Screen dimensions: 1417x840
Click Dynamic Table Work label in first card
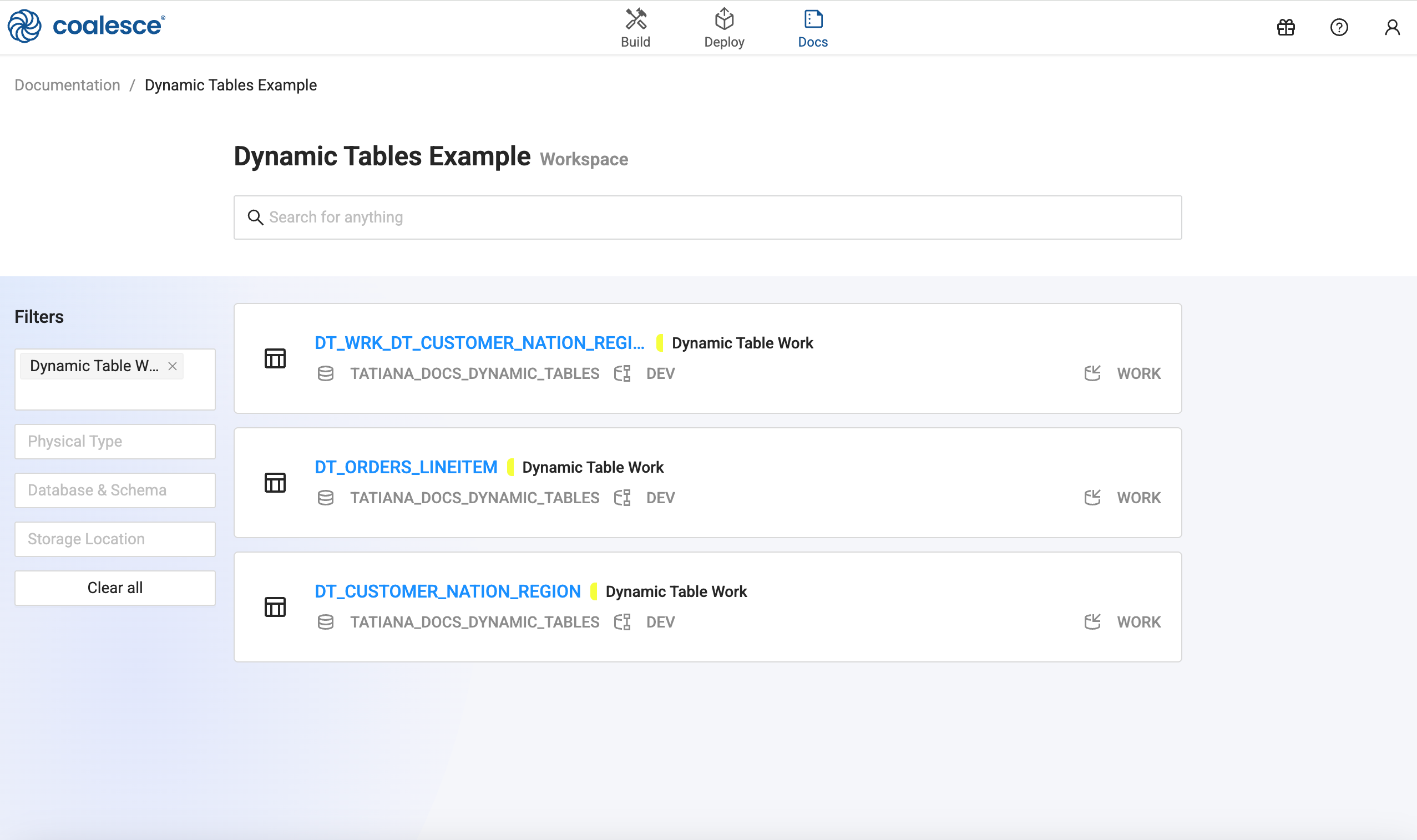(742, 343)
